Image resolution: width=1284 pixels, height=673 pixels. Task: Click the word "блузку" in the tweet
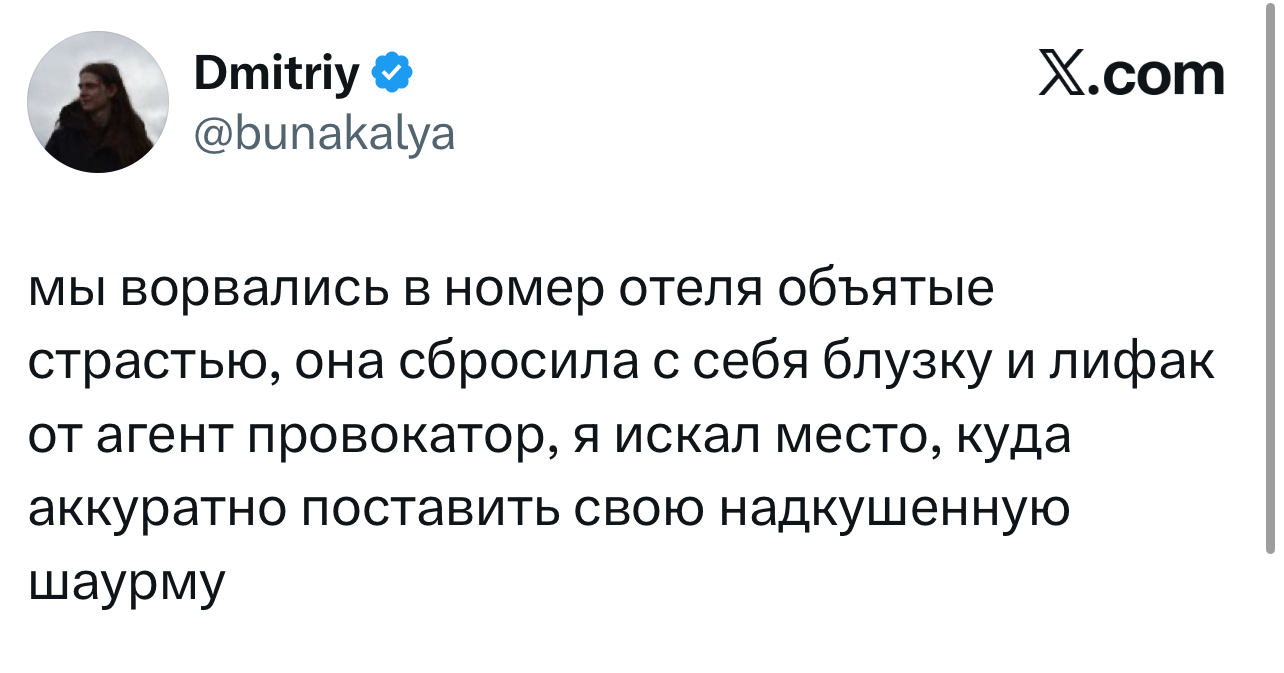coord(906,365)
